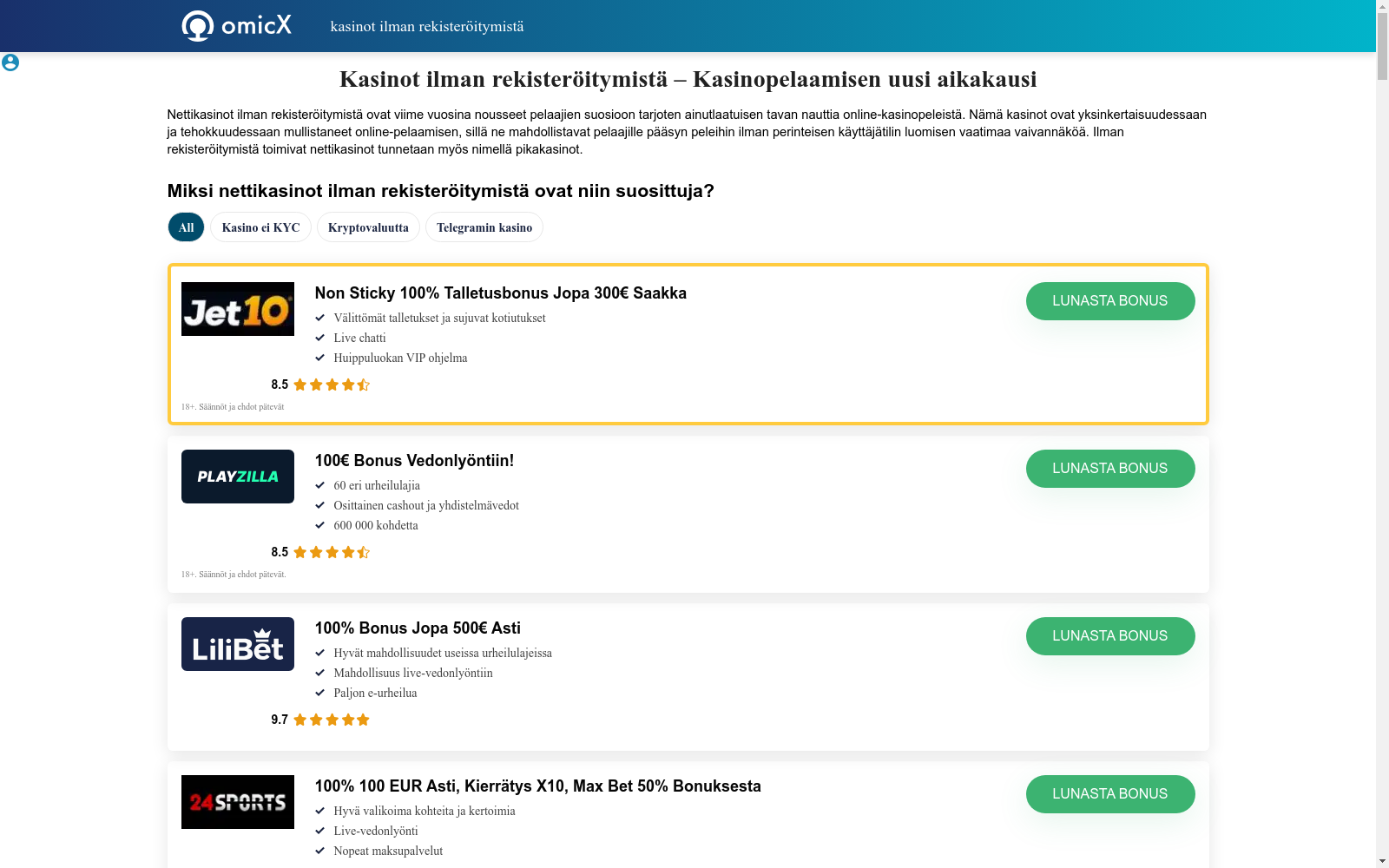Click the LiliBet star rating 9.7
This screenshot has height=868, width=1389.
point(320,720)
